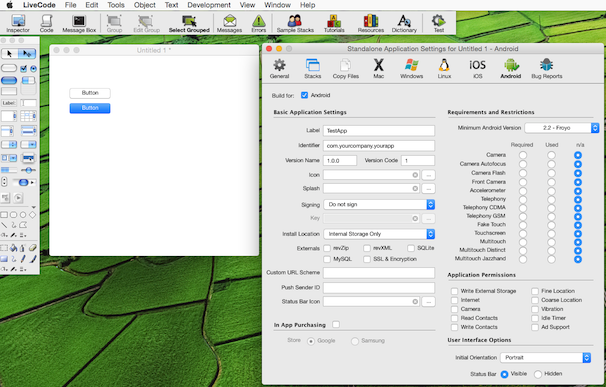Viewport: 606px width, 387px height.
Task: Enable In App Purchasing checkbox
Action: pyautogui.click(x=336, y=324)
